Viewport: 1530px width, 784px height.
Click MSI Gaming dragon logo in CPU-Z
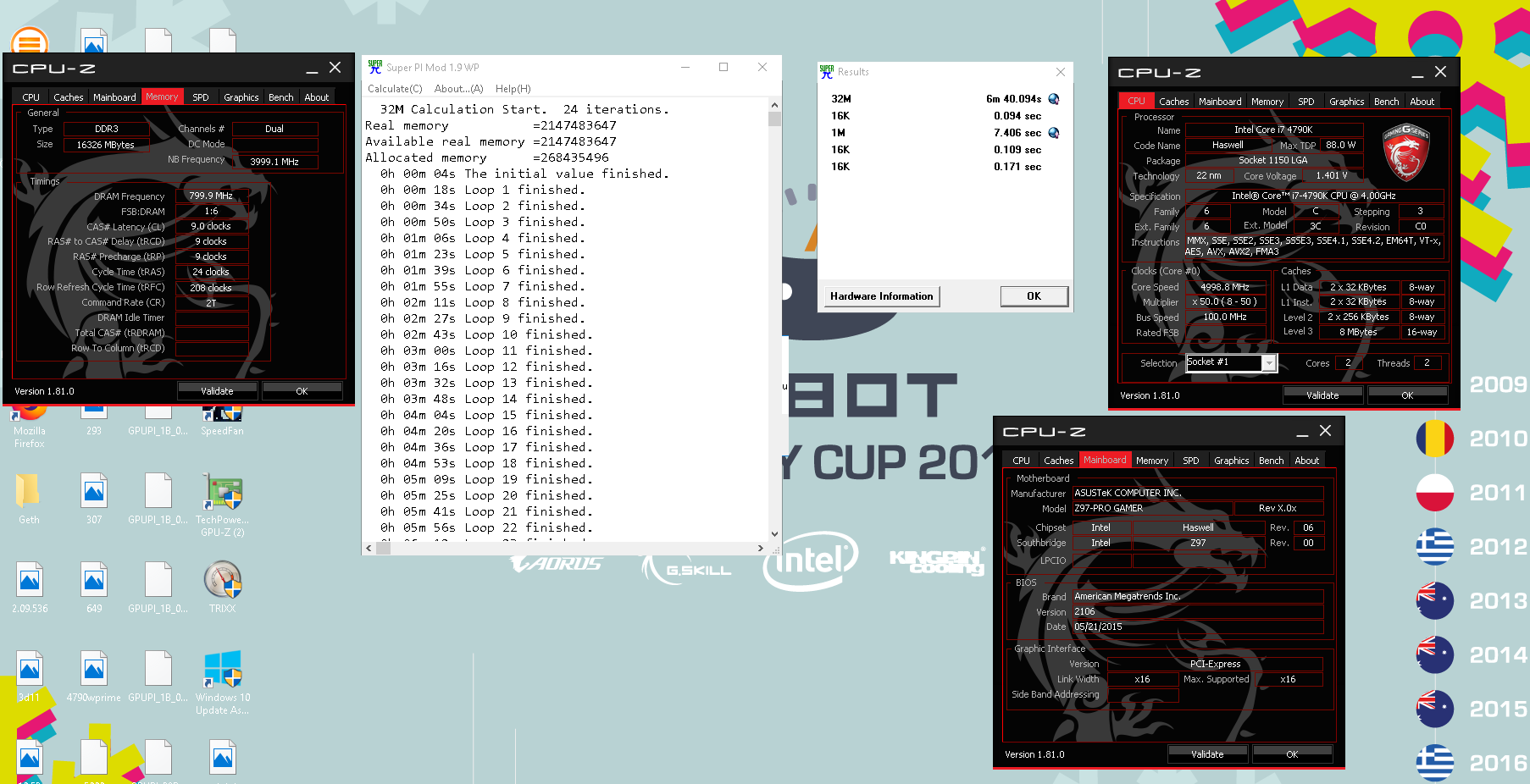tap(1406, 152)
